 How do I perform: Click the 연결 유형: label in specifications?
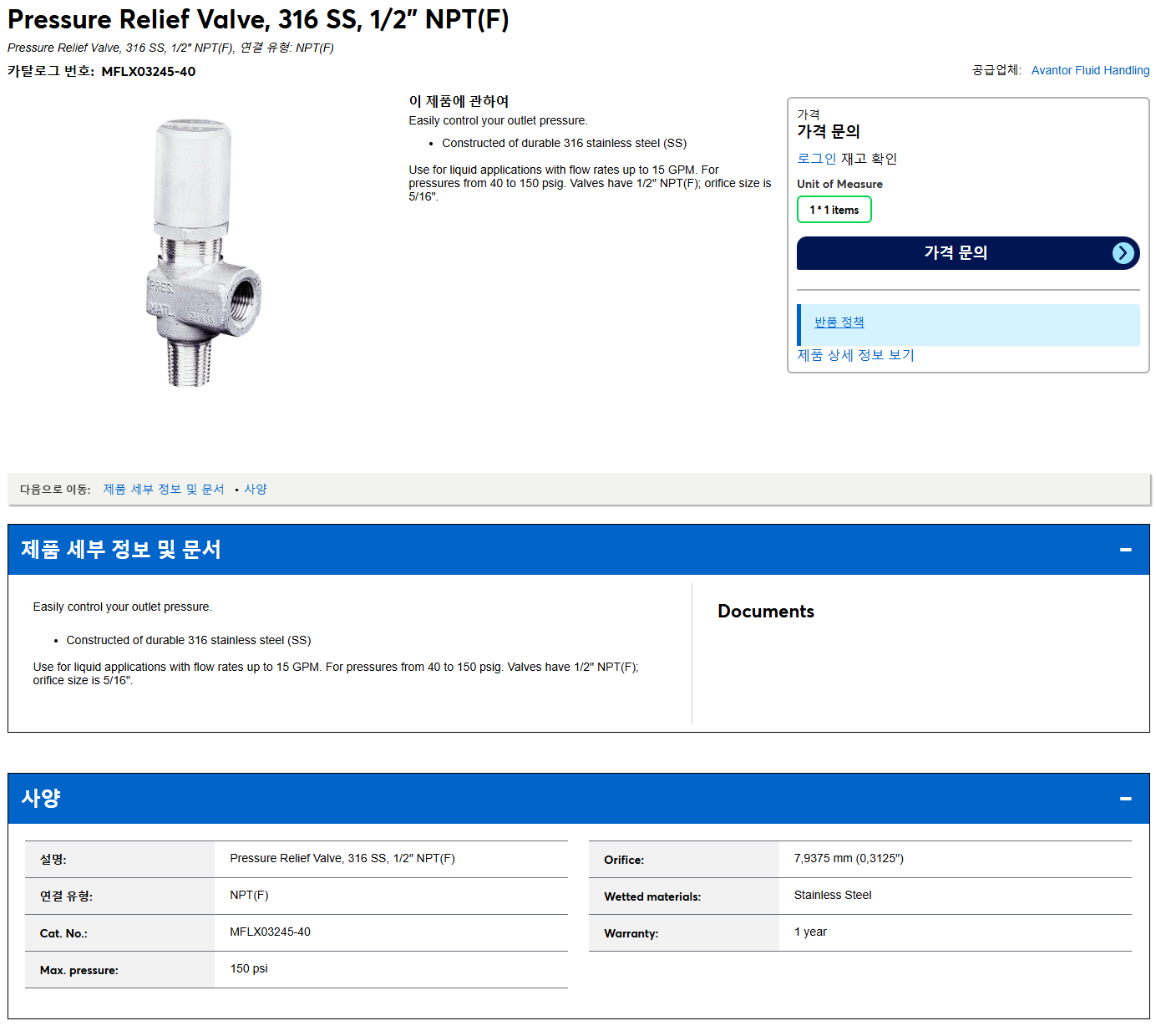(66, 896)
